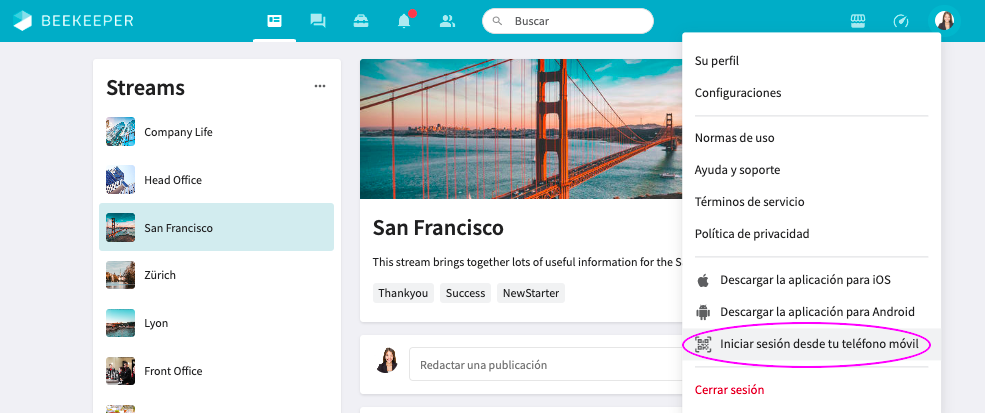Click the search magnifier icon
This screenshot has height=413, width=985.
pos(498,21)
